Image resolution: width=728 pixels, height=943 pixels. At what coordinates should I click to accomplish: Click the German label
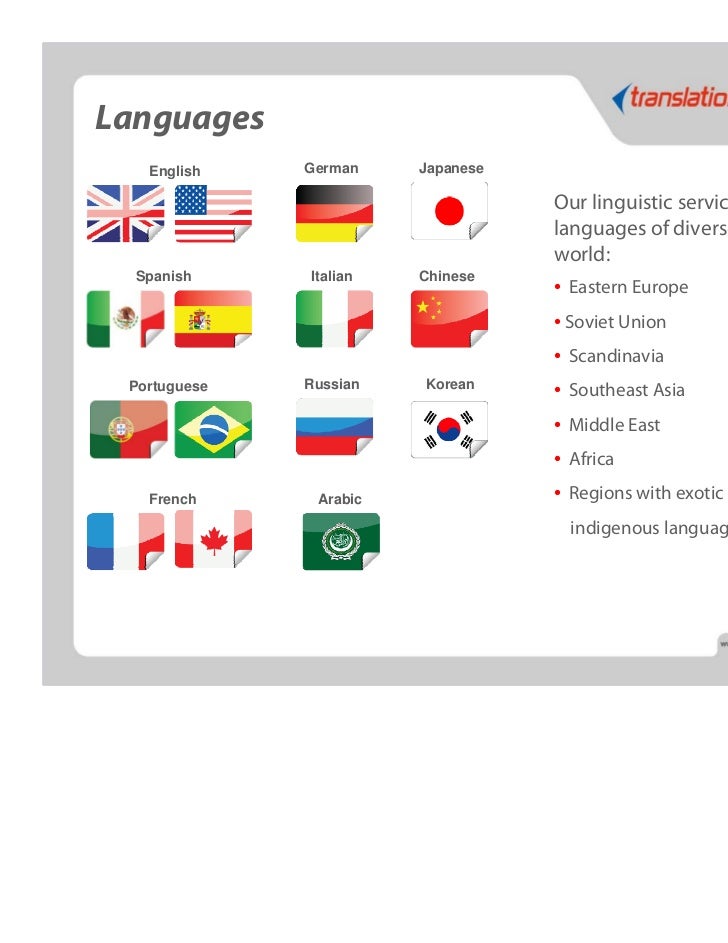point(331,168)
